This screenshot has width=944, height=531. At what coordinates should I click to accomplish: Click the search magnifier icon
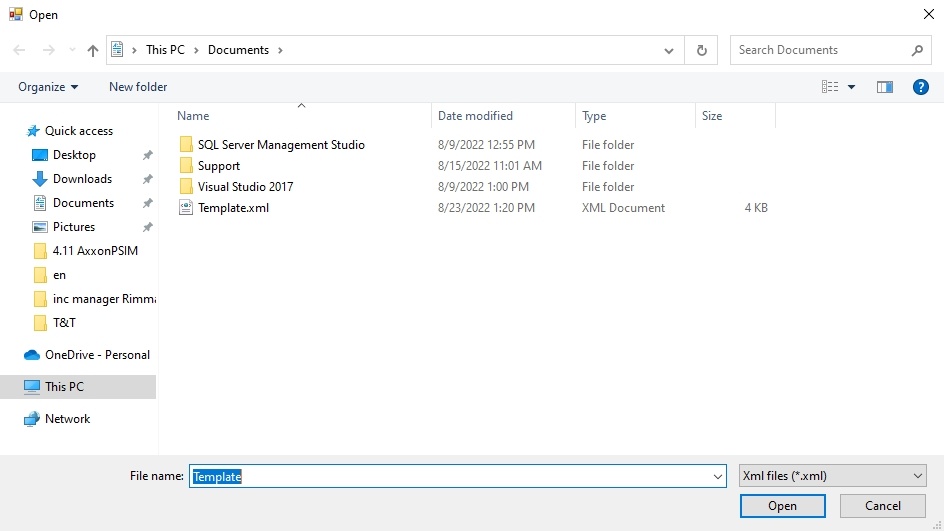(917, 50)
